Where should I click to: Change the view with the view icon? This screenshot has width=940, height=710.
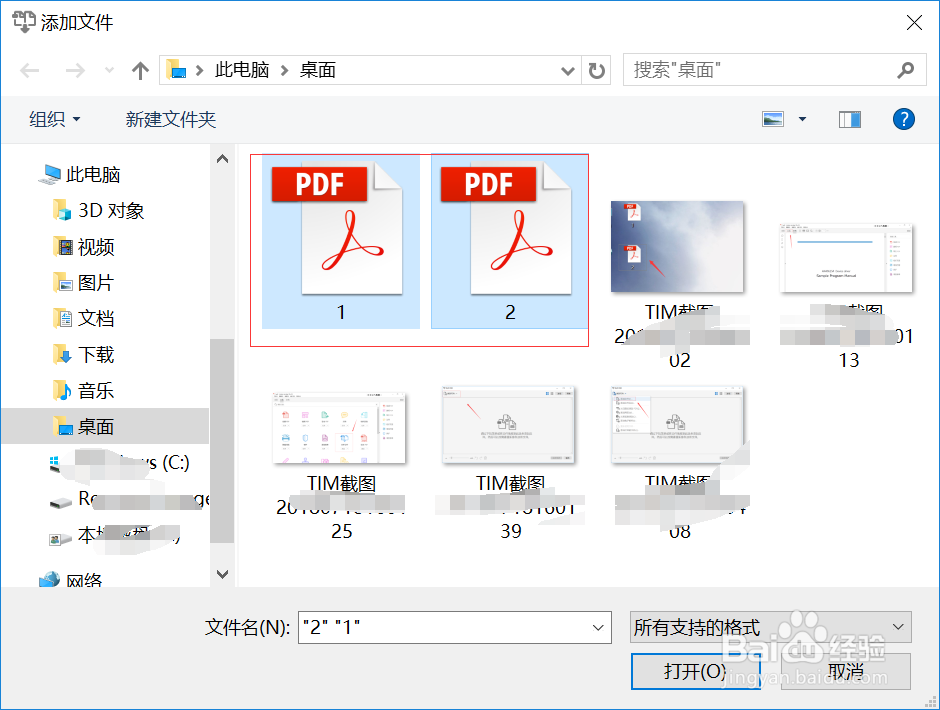[x=773, y=119]
